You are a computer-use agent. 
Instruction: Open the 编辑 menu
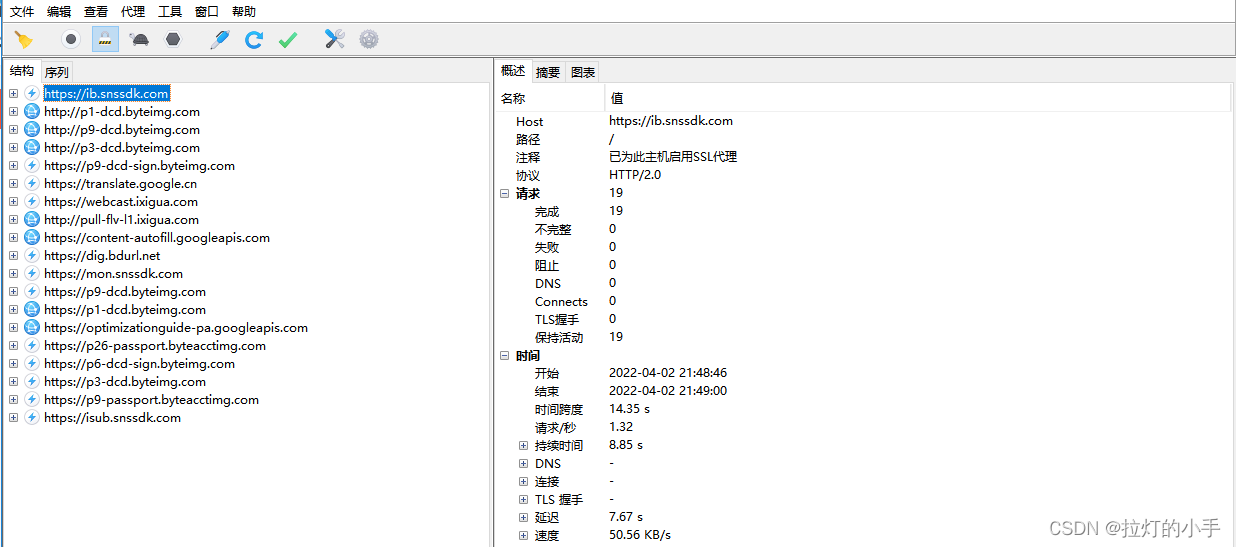59,12
